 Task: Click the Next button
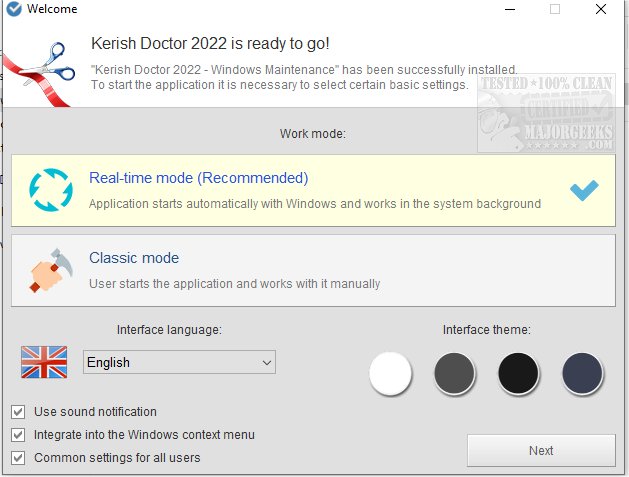[541, 451]
